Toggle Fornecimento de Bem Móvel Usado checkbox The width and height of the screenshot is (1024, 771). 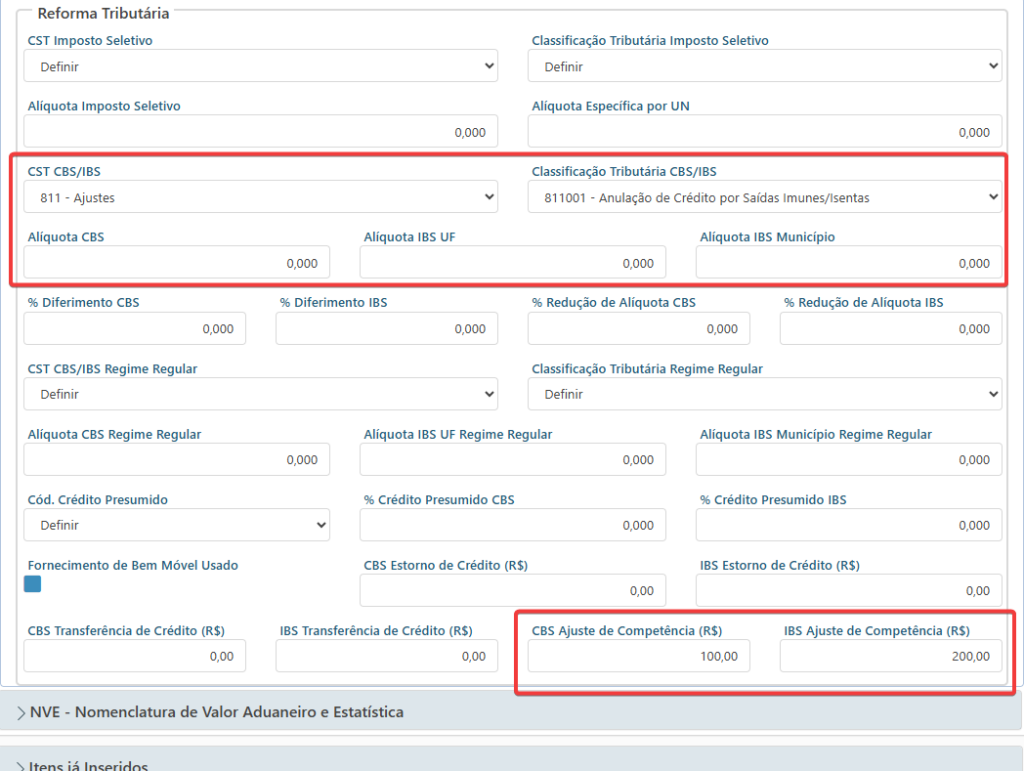point(33,584)
